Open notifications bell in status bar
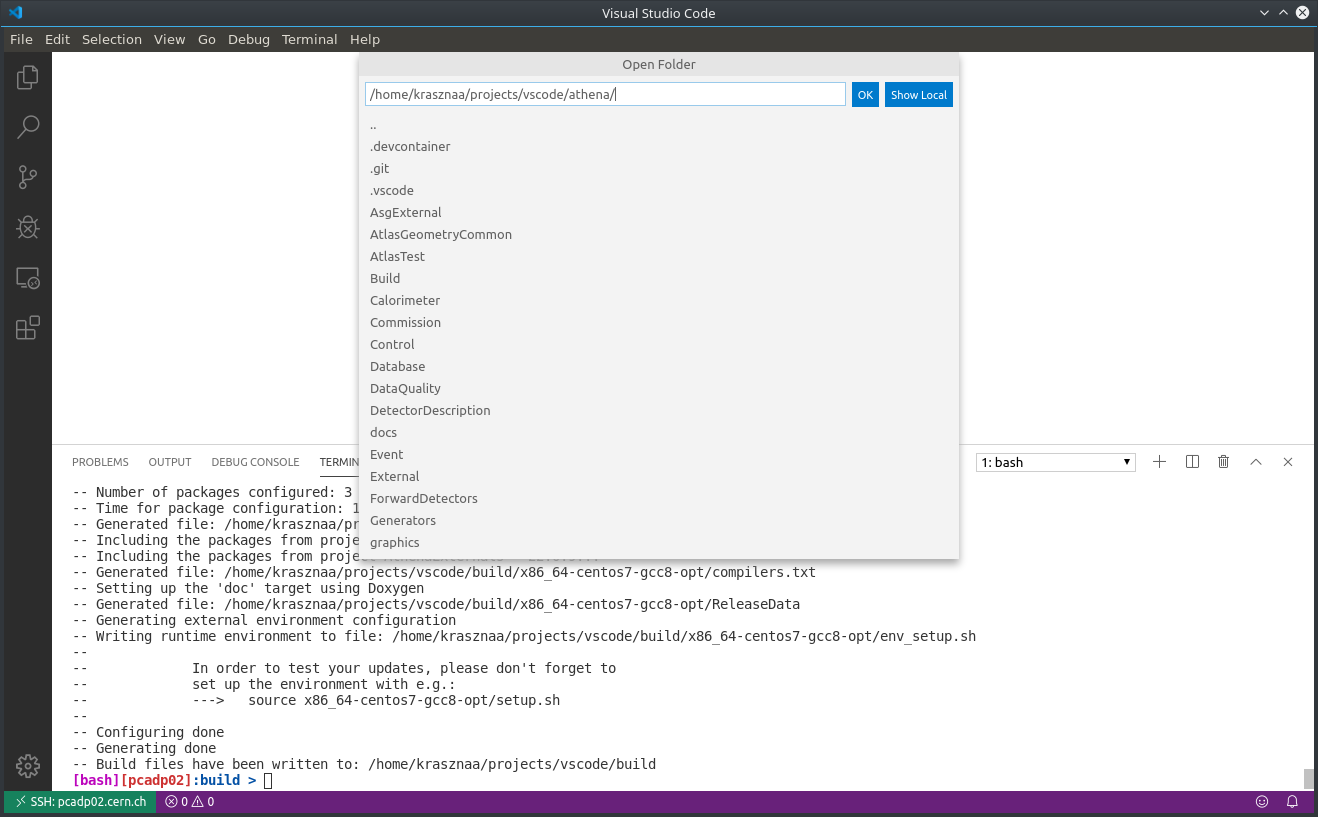Screen dimensions: 1318x817 coord(1292,802)
